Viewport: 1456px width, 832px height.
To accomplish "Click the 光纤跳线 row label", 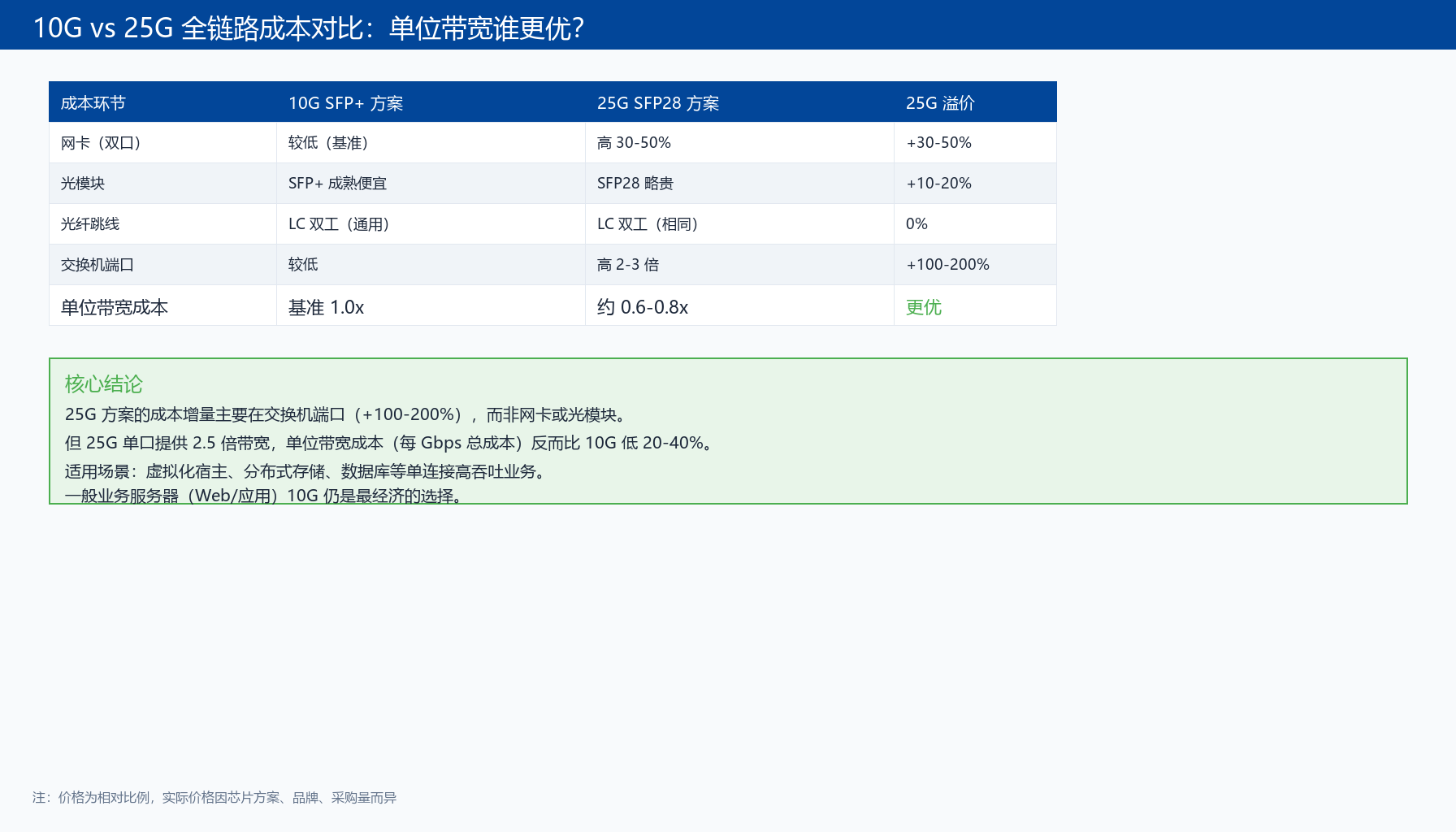I will 162,224.
